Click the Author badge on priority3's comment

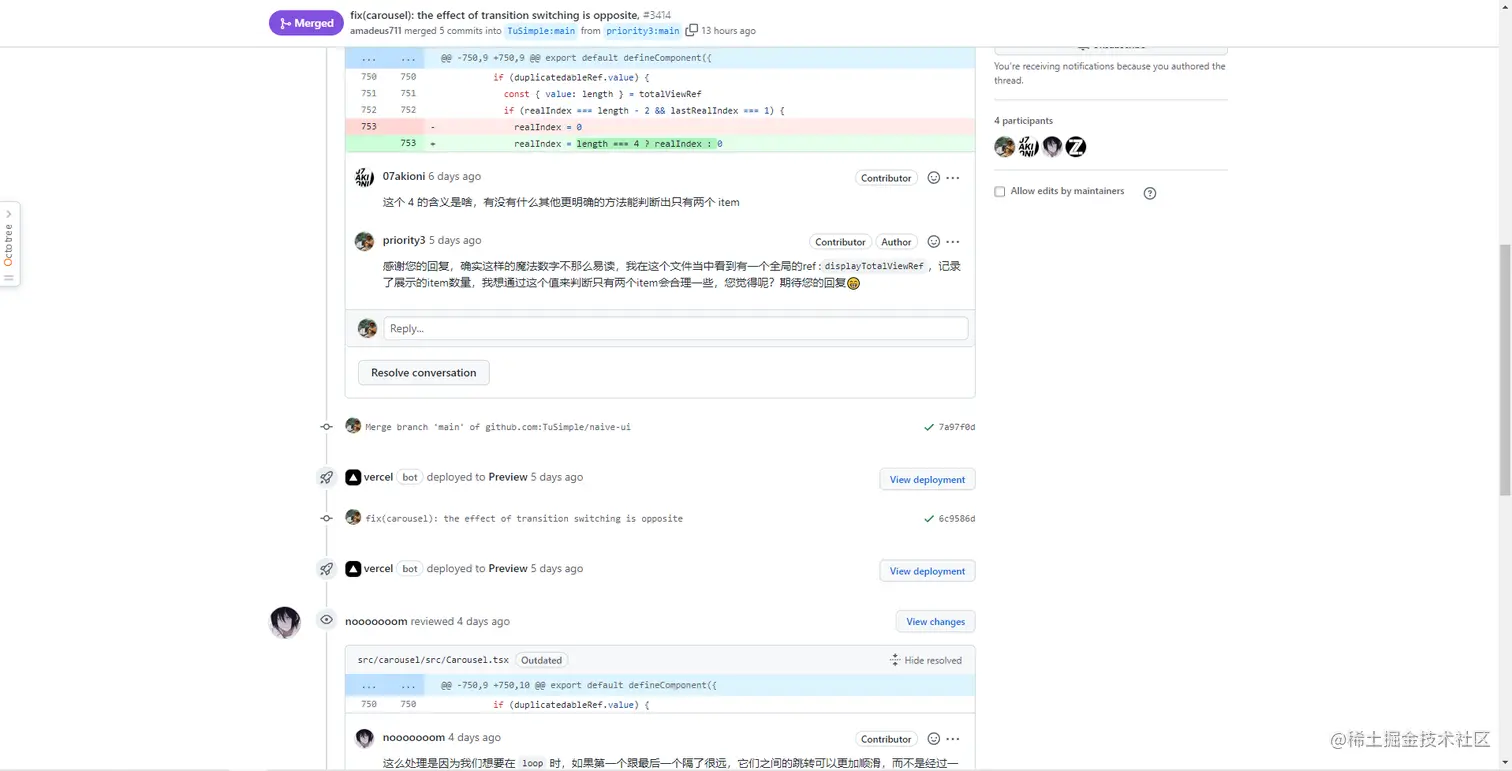[x=896, y=242]
